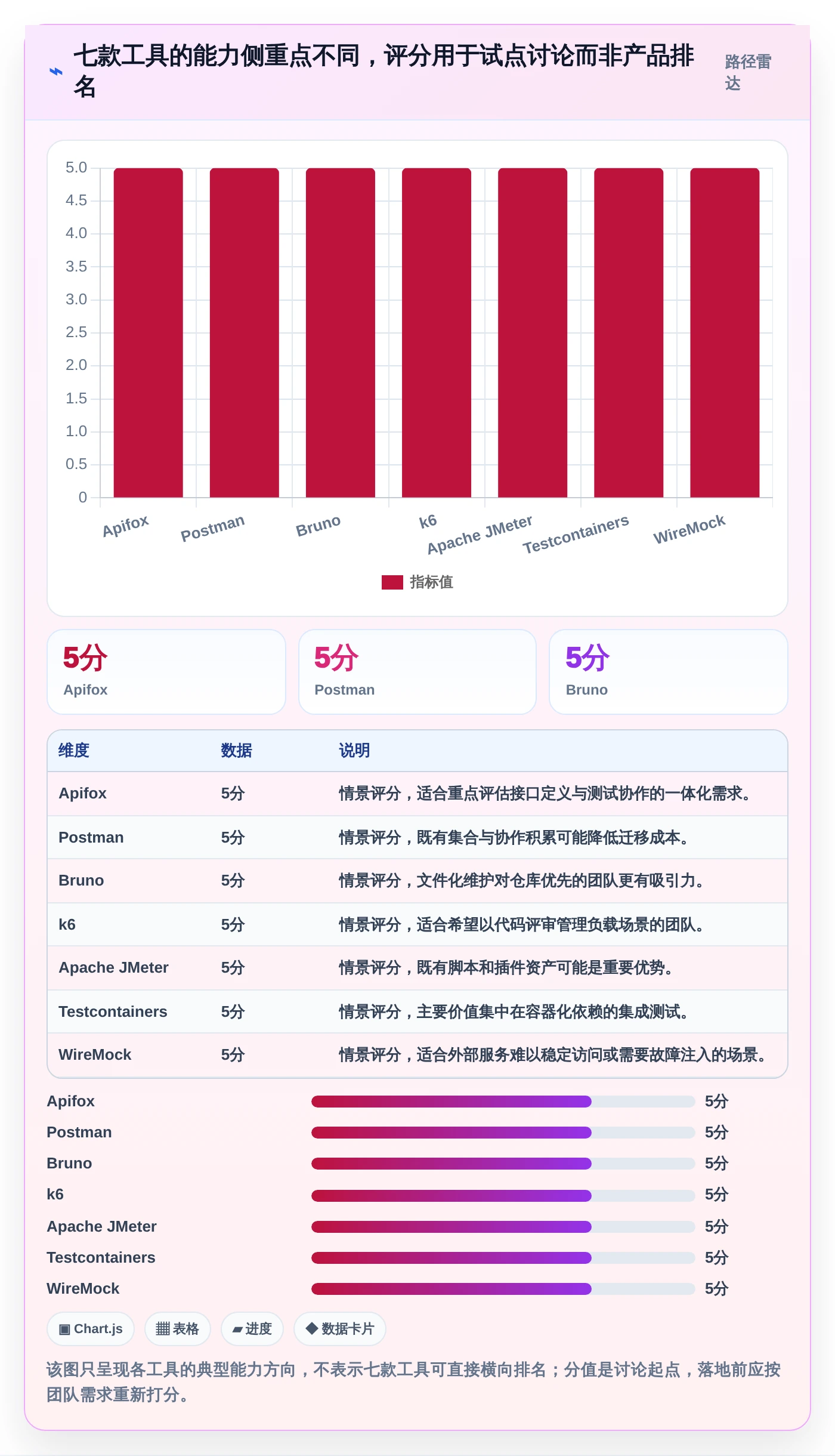This screenshot has width=835, height=1456.
Task: Click the 表格 tag chip
Action: 177,1329
